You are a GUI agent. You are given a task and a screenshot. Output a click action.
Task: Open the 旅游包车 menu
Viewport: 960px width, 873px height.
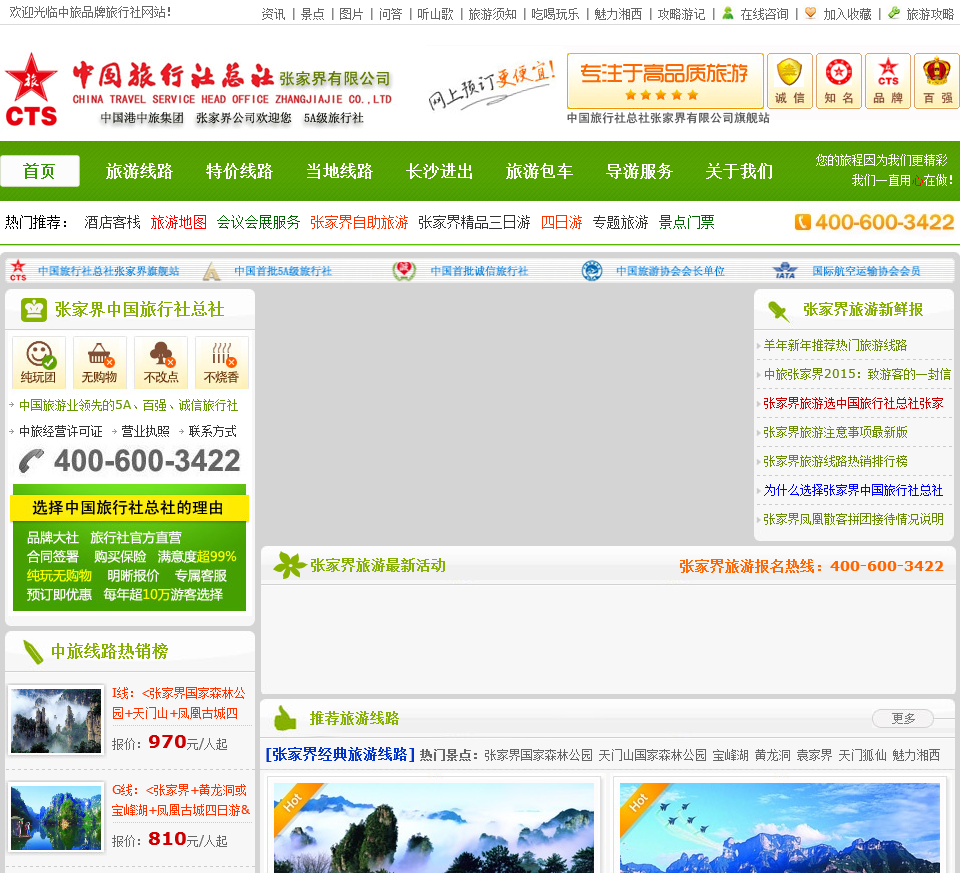pos(539,171)
